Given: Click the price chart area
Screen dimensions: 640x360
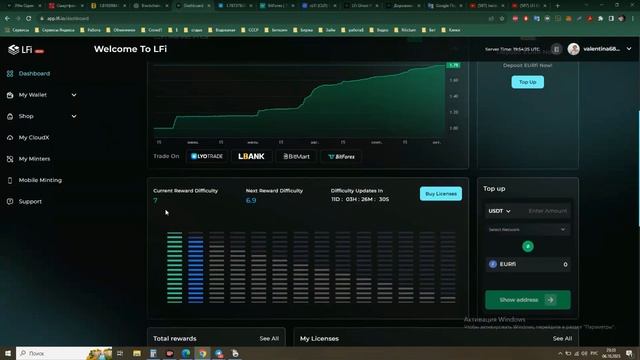Looking at the screenshot, I should pos(300,102).
